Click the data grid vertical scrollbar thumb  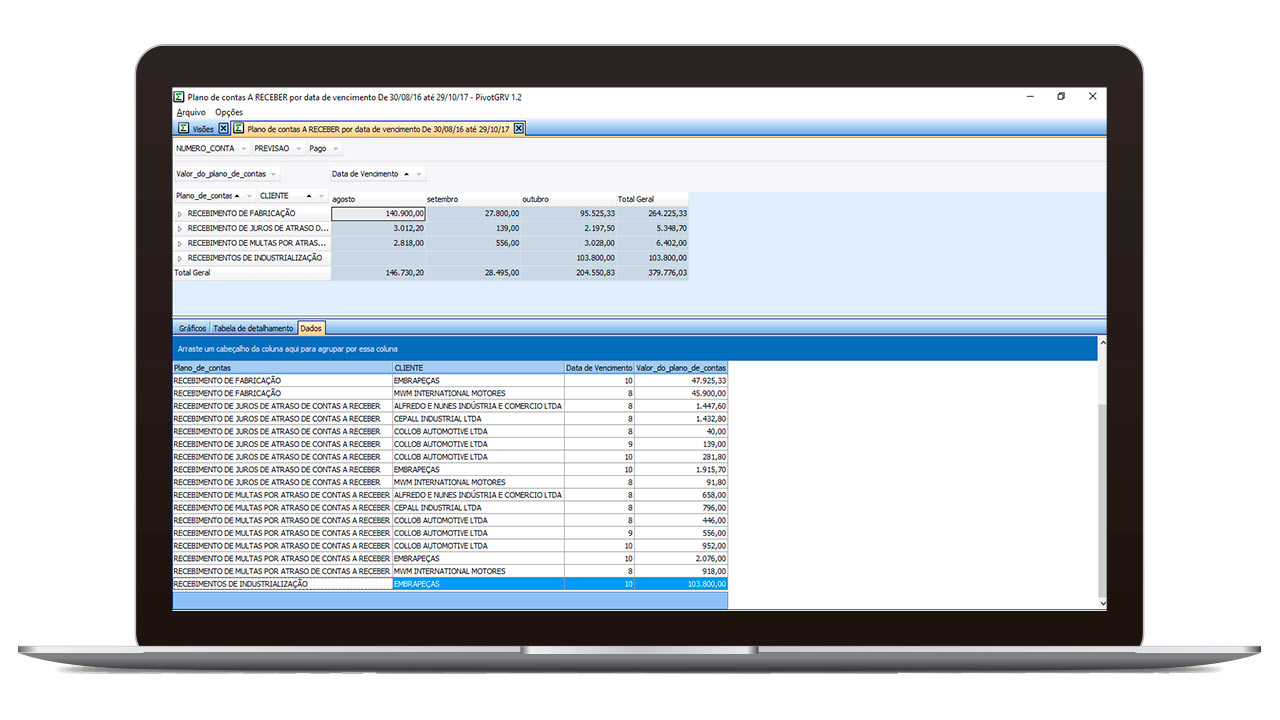1102,500
